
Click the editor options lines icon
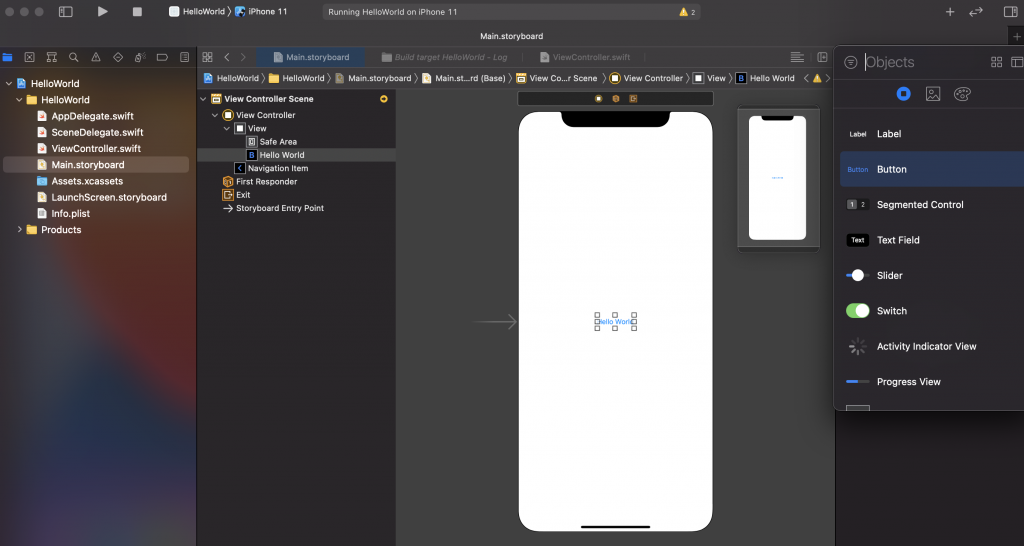pos(797,57)
